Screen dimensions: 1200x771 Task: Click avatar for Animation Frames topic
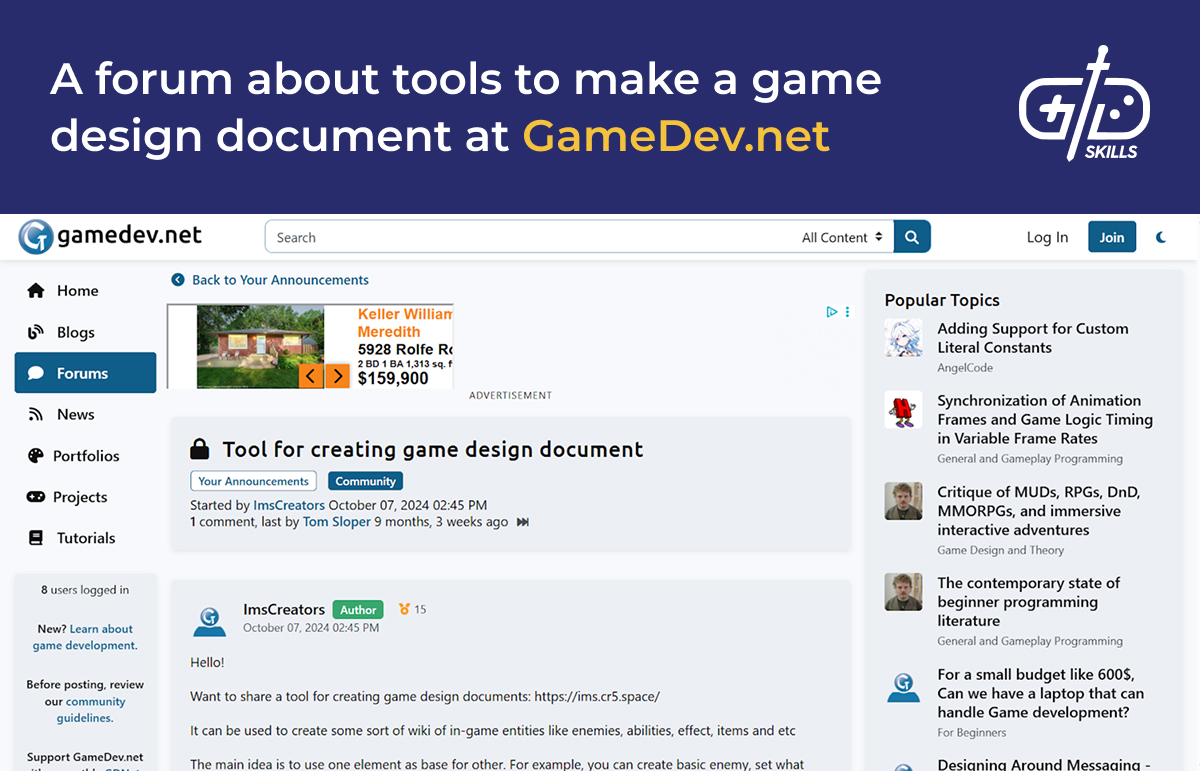904,410
